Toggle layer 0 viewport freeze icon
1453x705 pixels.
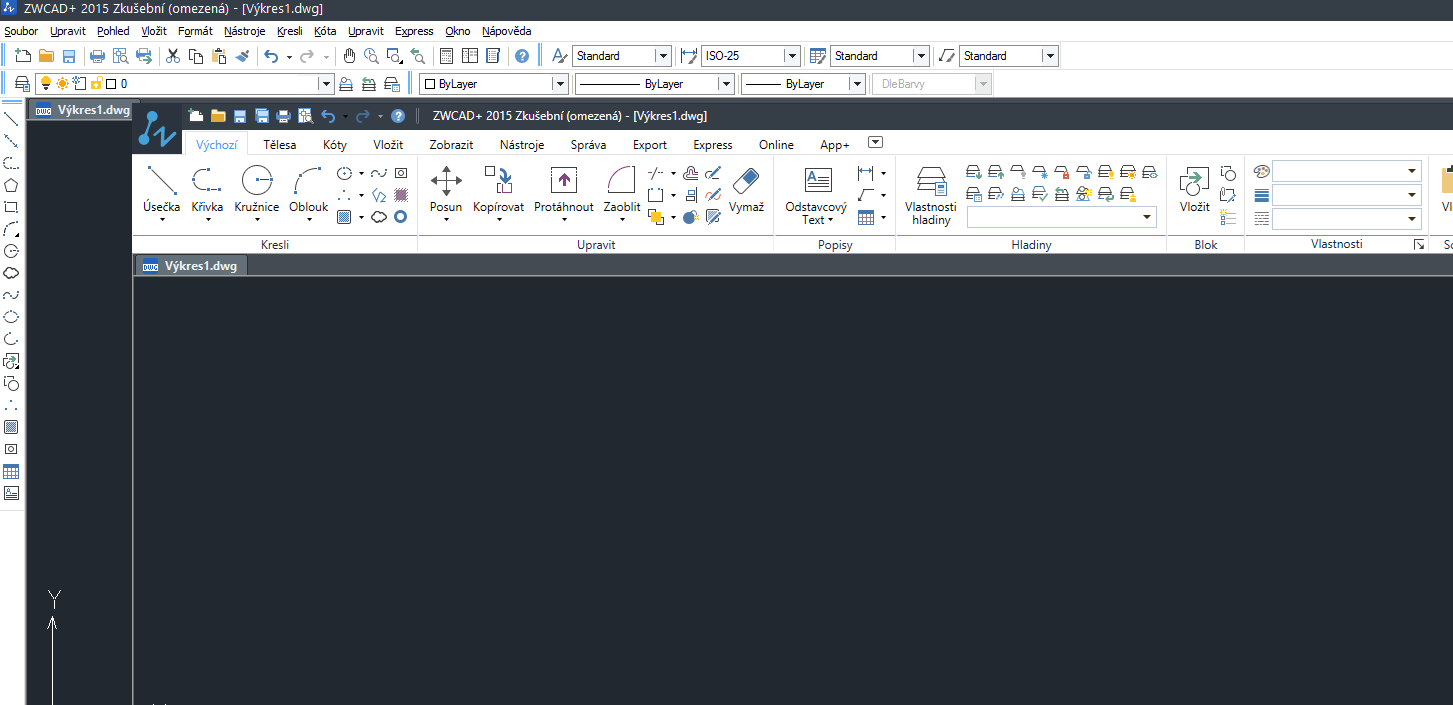coord(80,84)
